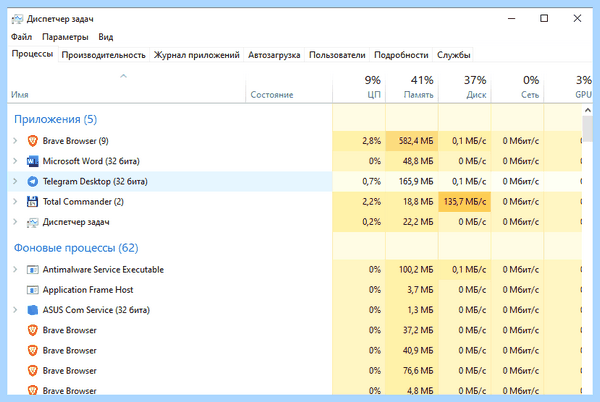Open the Пользователи tab
The width and height of the screenshot is (600, 402).
337,55
